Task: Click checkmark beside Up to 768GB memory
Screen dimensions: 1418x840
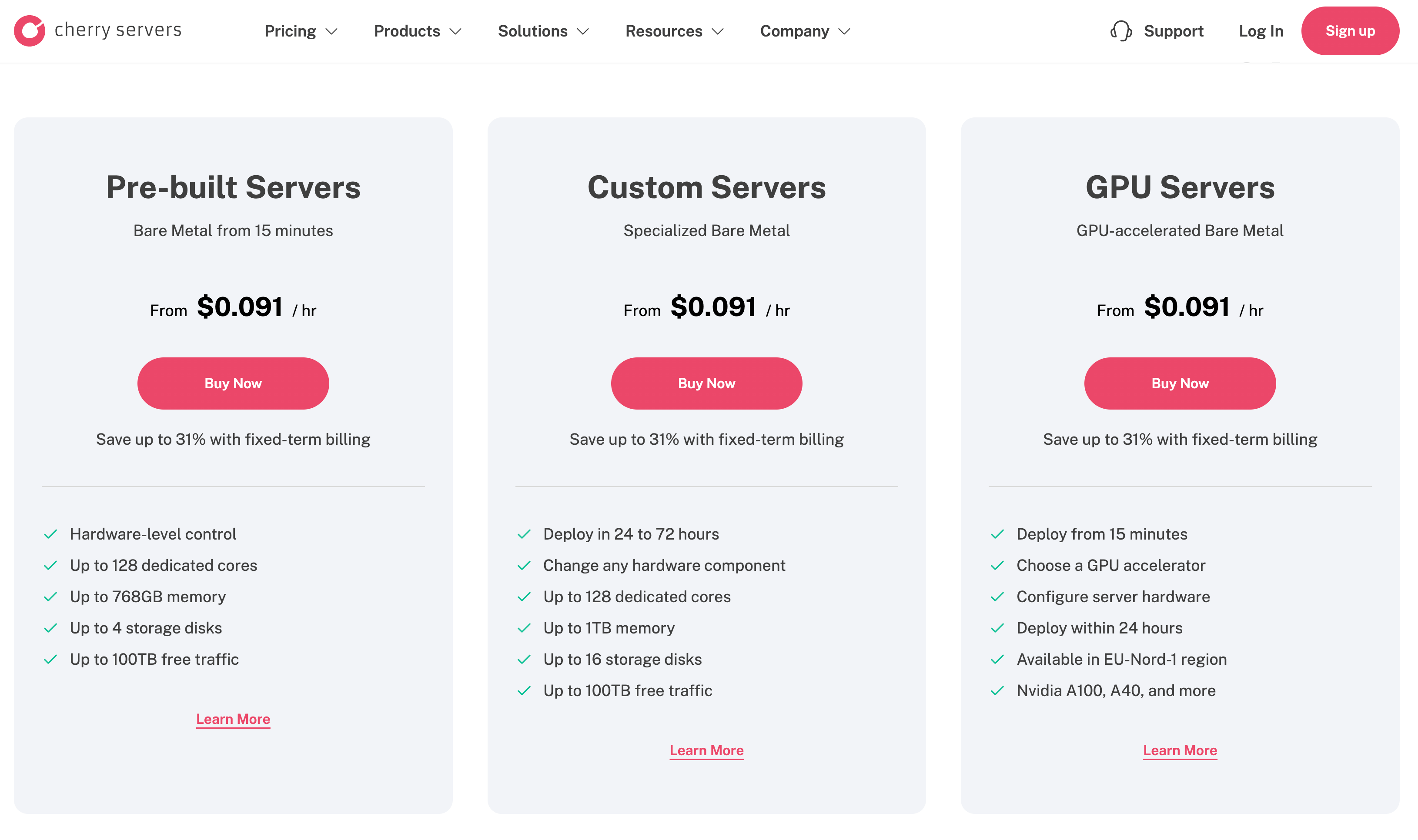Action: point(50,597)
